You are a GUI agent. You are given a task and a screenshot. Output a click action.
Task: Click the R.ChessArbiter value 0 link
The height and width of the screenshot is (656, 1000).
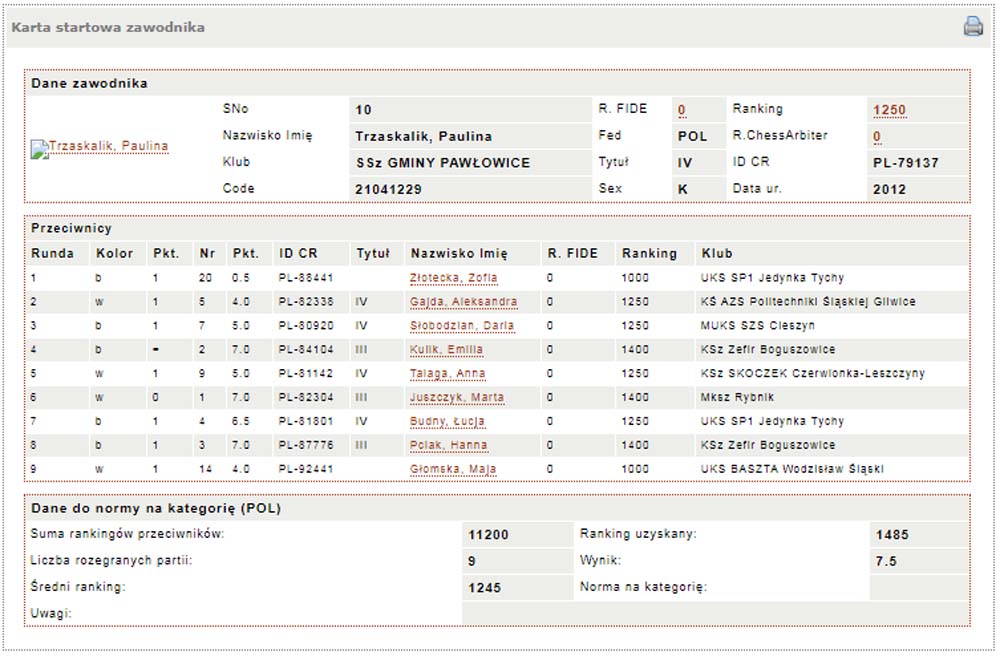pos(876,137)
